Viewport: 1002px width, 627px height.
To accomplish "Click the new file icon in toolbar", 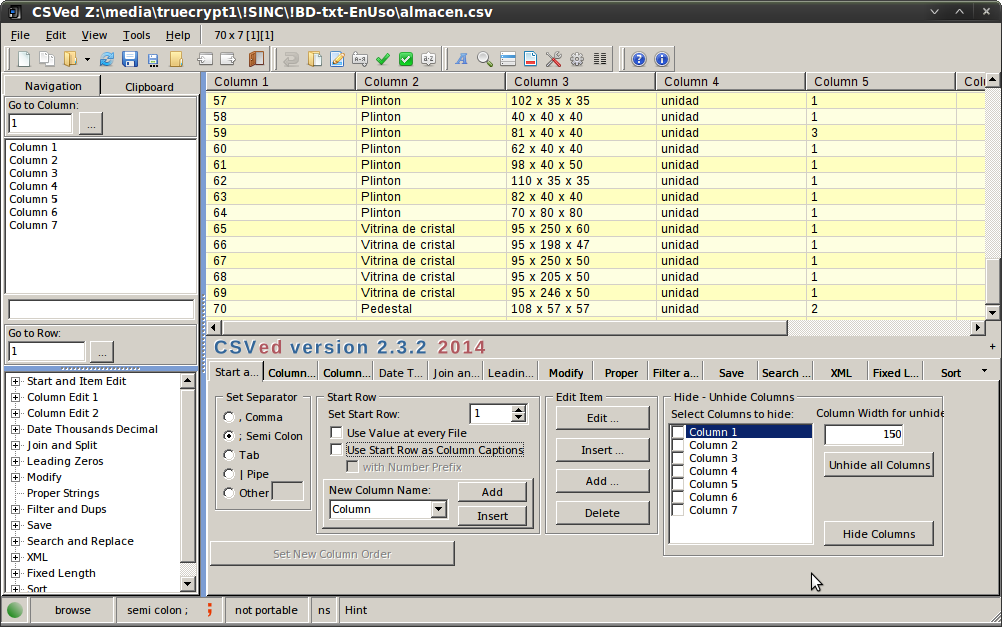I will pyautogui.click(x=24, y=59).
